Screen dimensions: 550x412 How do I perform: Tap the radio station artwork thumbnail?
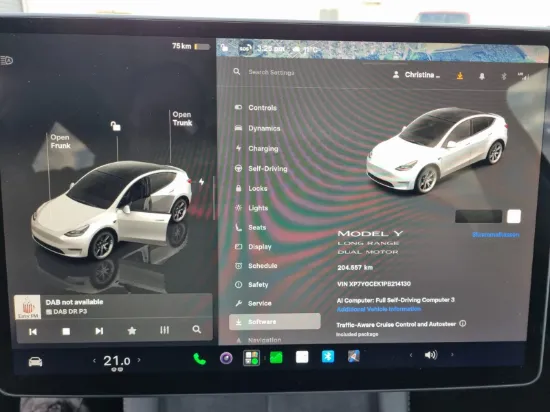point(27,307)
